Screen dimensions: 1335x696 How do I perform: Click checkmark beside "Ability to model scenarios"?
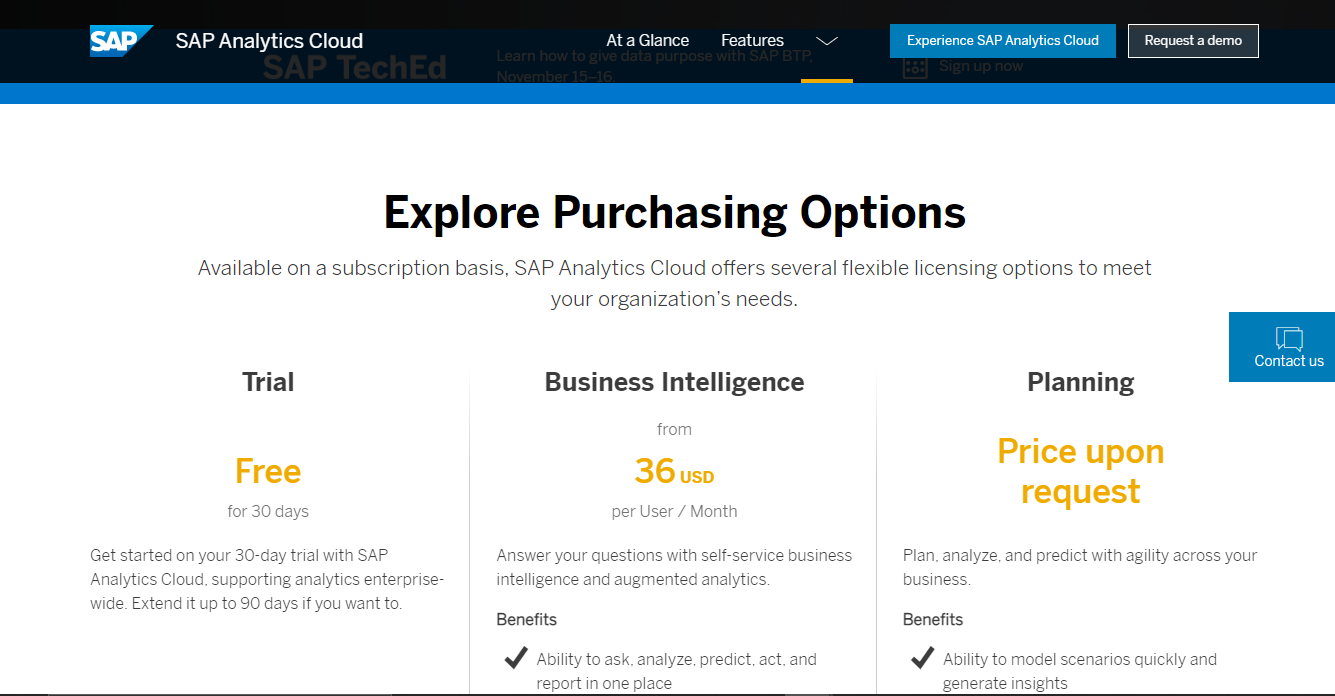(922, 658)
